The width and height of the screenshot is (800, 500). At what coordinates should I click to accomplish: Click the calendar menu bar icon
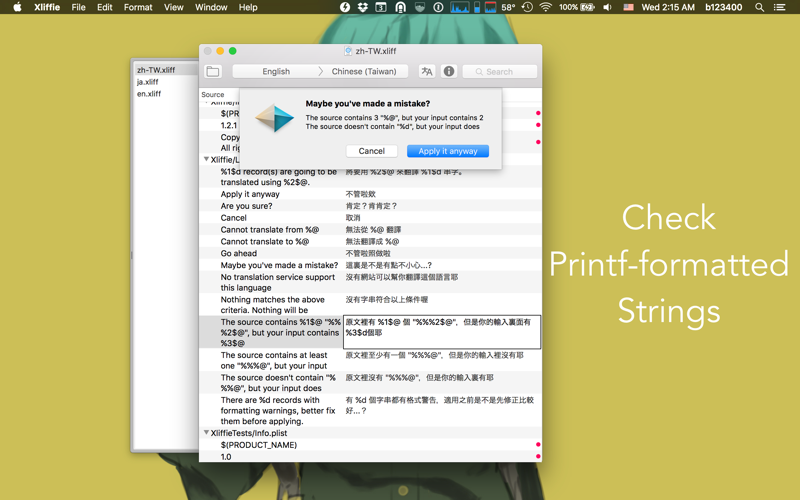click(x=381, y=7)
